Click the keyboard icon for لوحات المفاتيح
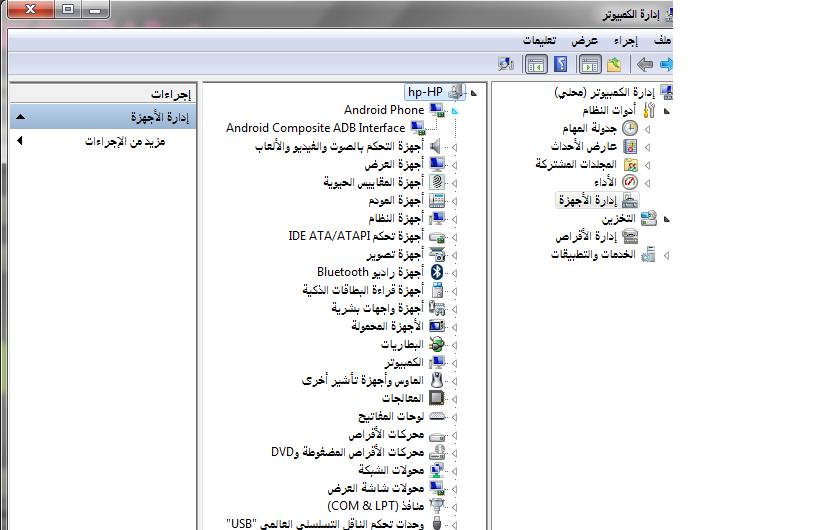The image size is (819, 530). [437, 416]
